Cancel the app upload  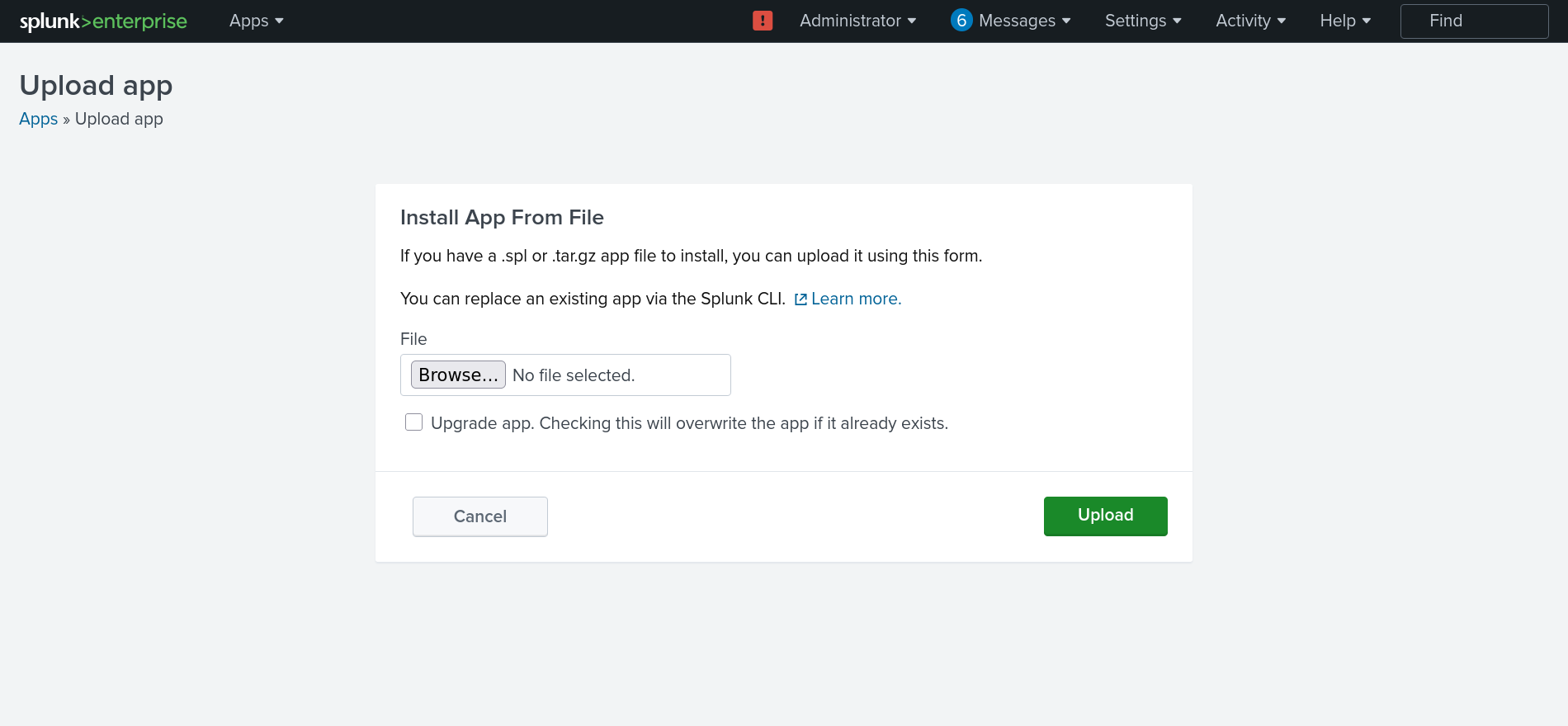point(480,516)
